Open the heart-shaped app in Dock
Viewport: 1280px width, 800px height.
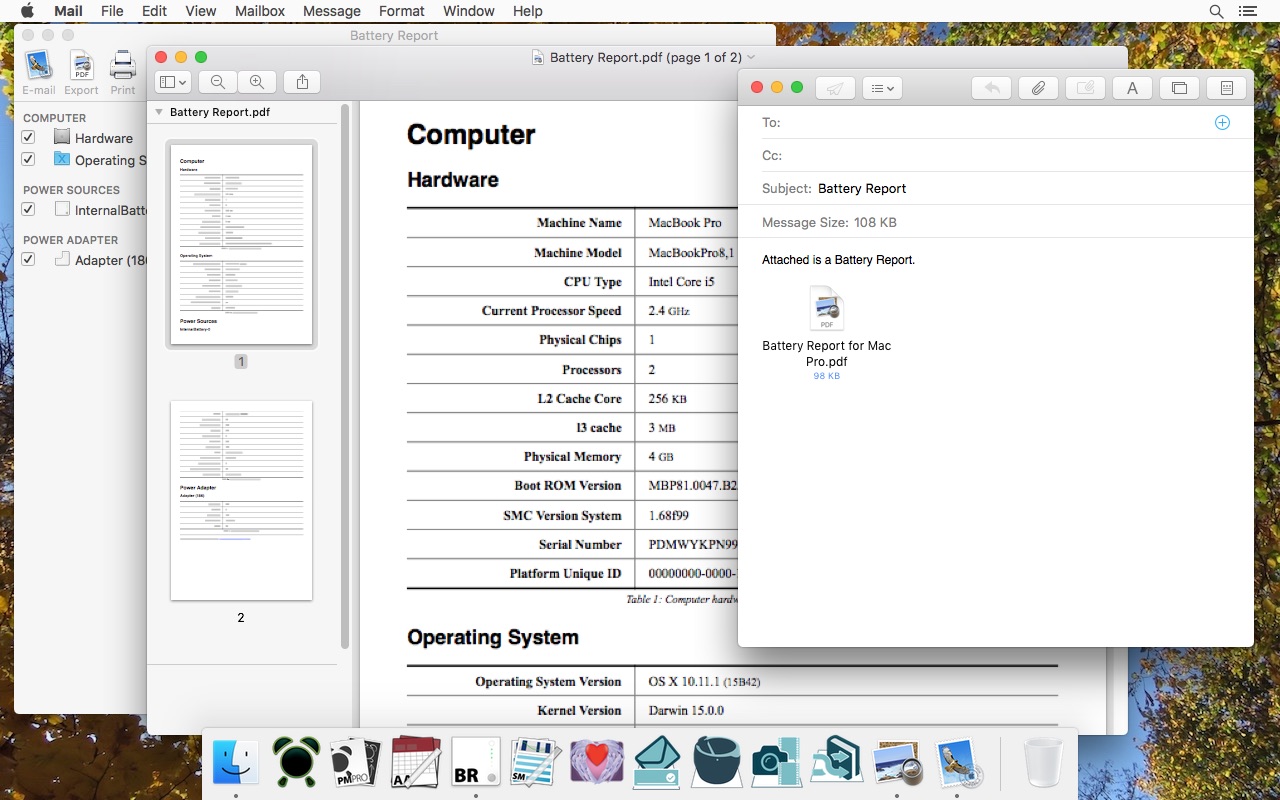pos(596,763)
